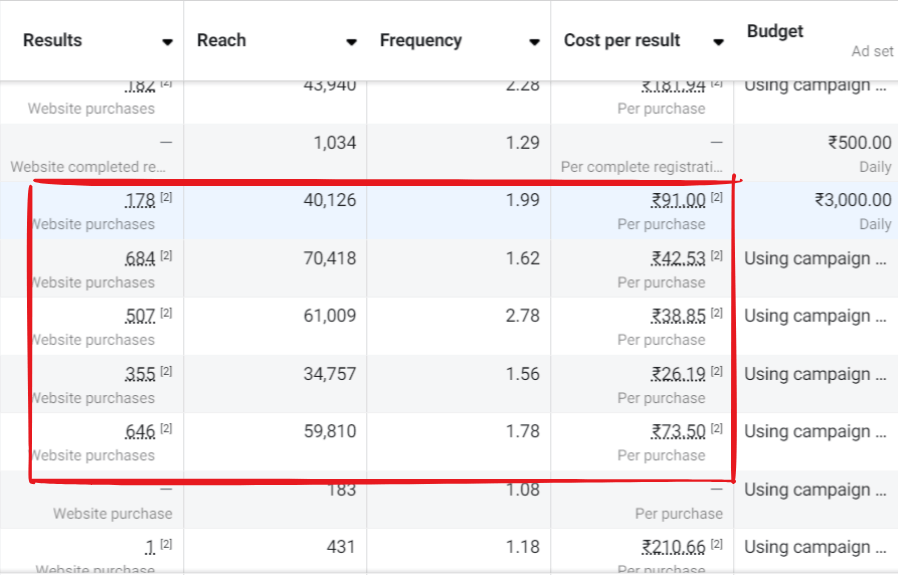Image resolution: width=898 pixels, height=575 pixels.
Task: Click the ₹42.53 cost per purchase value
Action: [678, 259]
